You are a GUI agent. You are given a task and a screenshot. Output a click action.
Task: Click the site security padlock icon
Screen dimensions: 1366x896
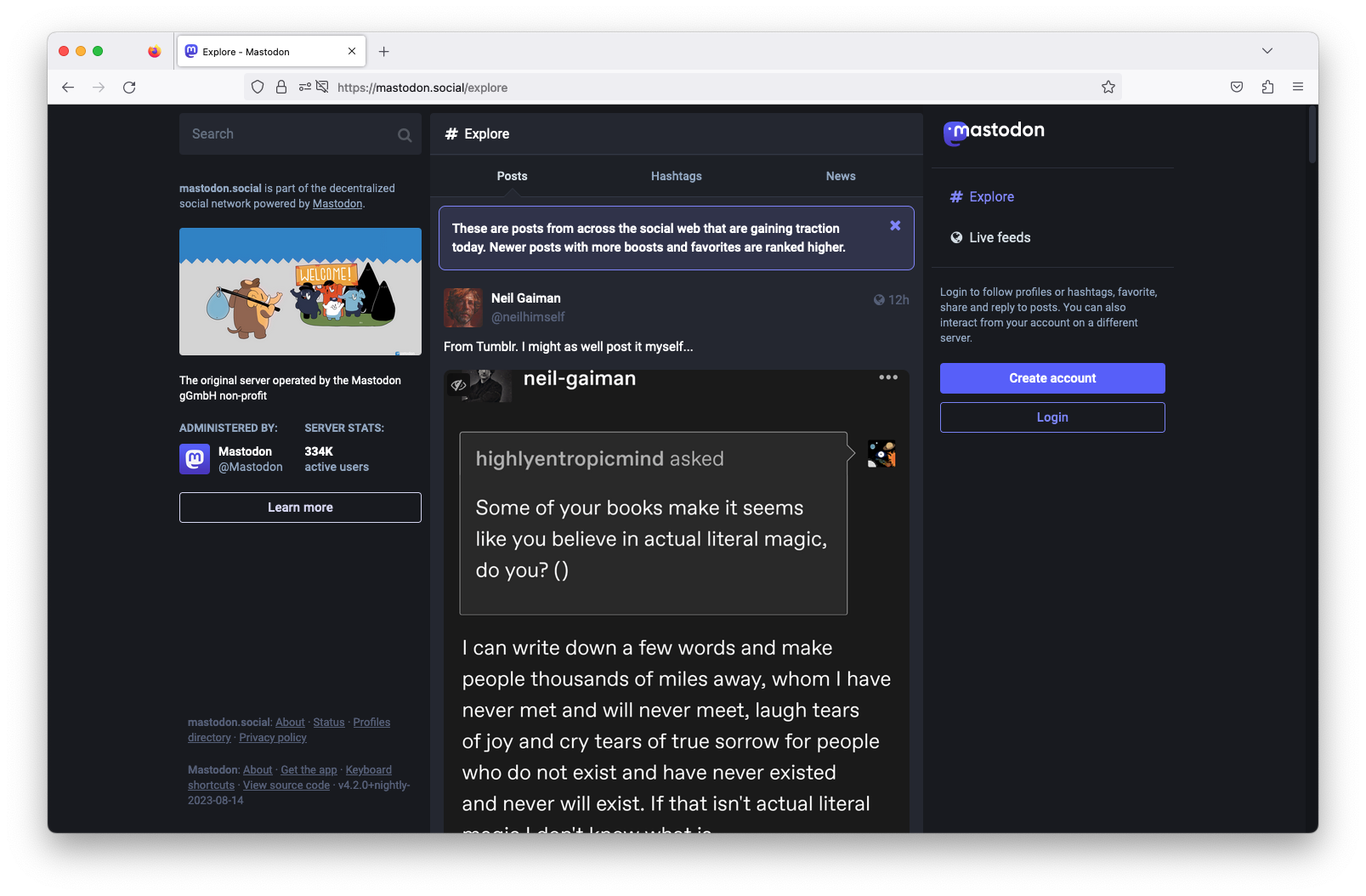tap(281, 88)
